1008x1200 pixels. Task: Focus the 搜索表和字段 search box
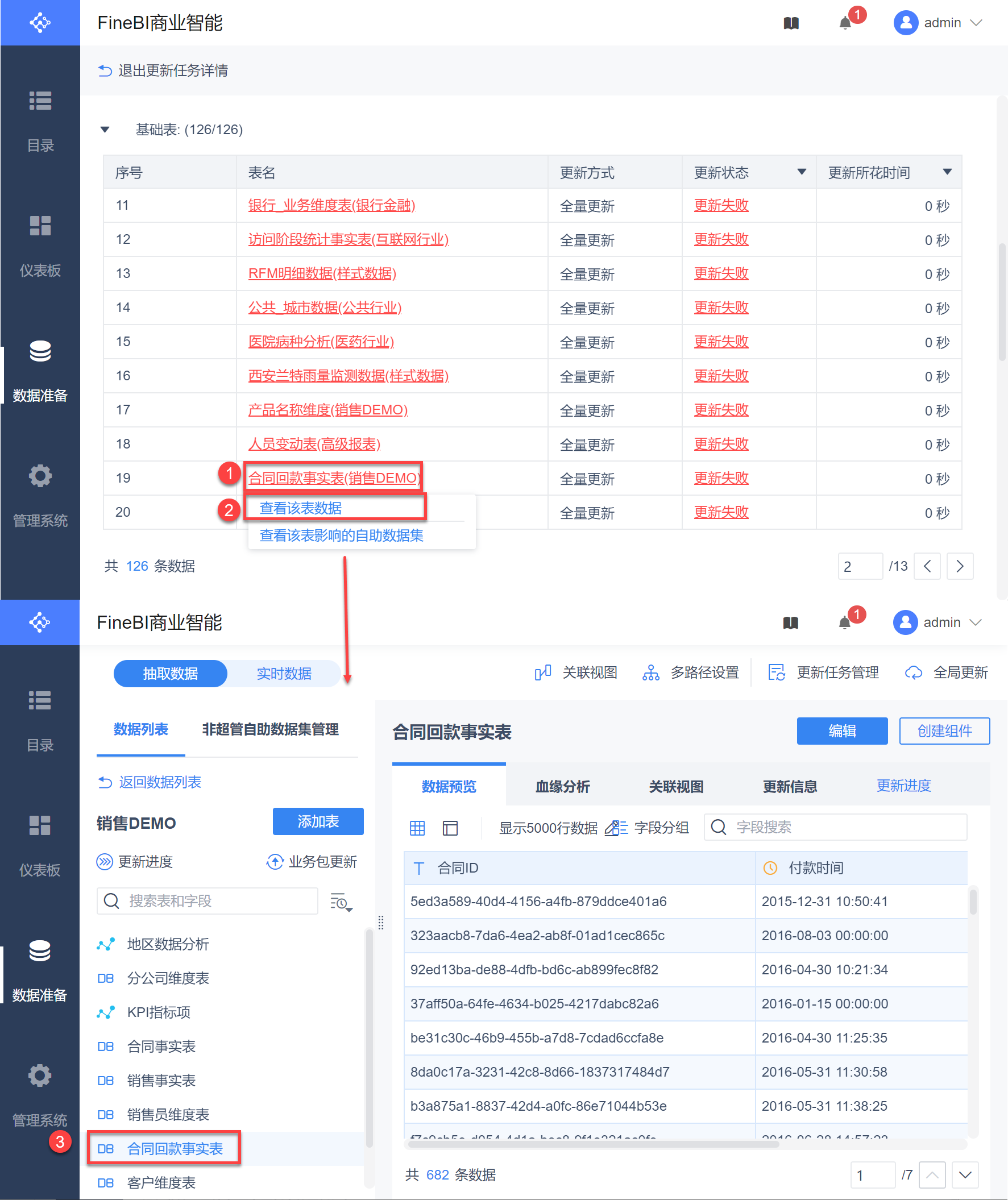click(208, 901)
